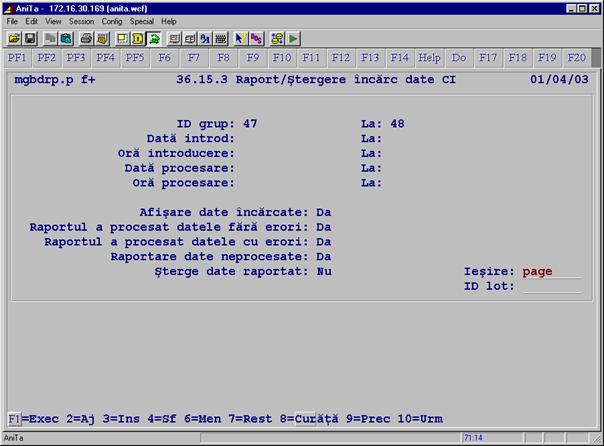604x446 pixels.
Task: Open the Config menu
Action: click(113, 21)
